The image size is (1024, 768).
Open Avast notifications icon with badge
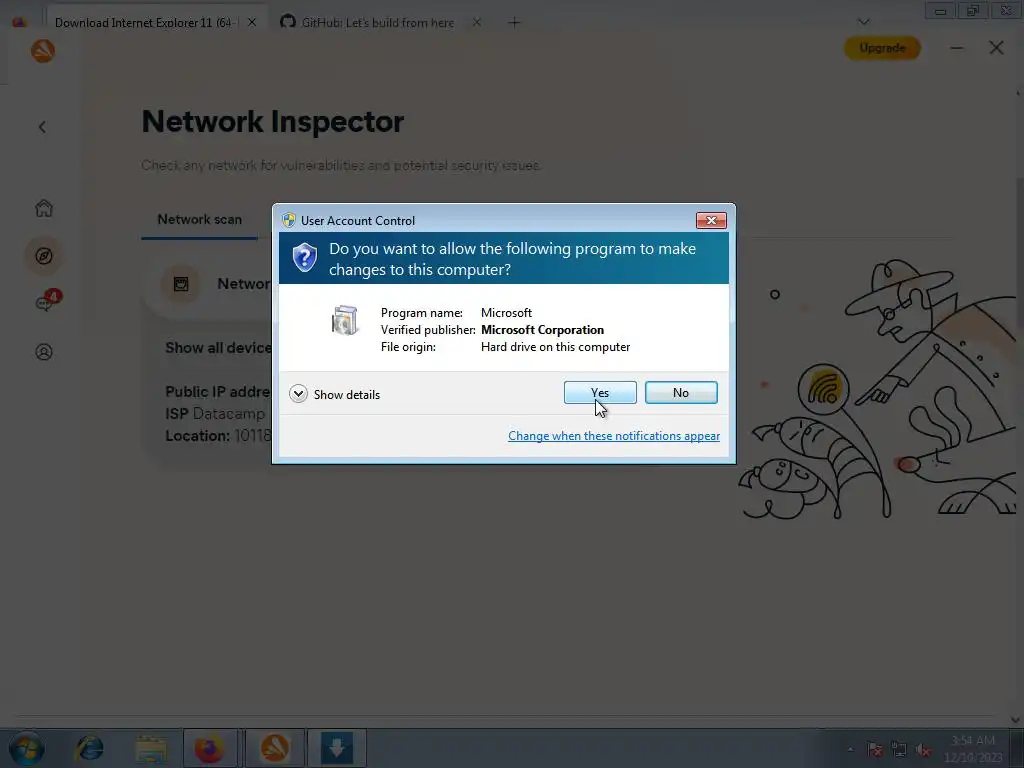(46, 302)
